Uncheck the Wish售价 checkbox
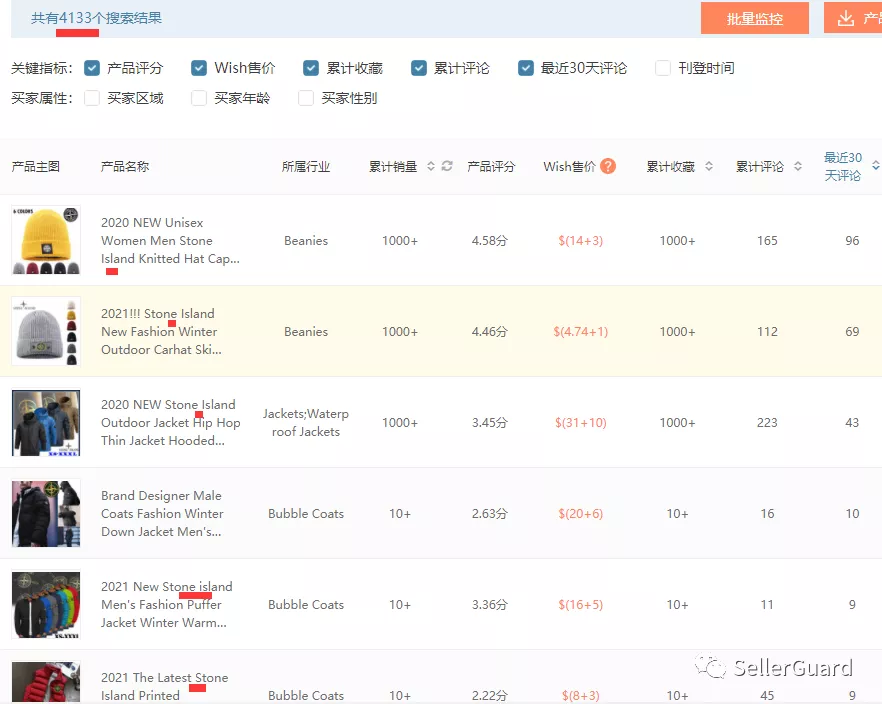The height and width of the screenshot is (704, 882). (199, 68)
